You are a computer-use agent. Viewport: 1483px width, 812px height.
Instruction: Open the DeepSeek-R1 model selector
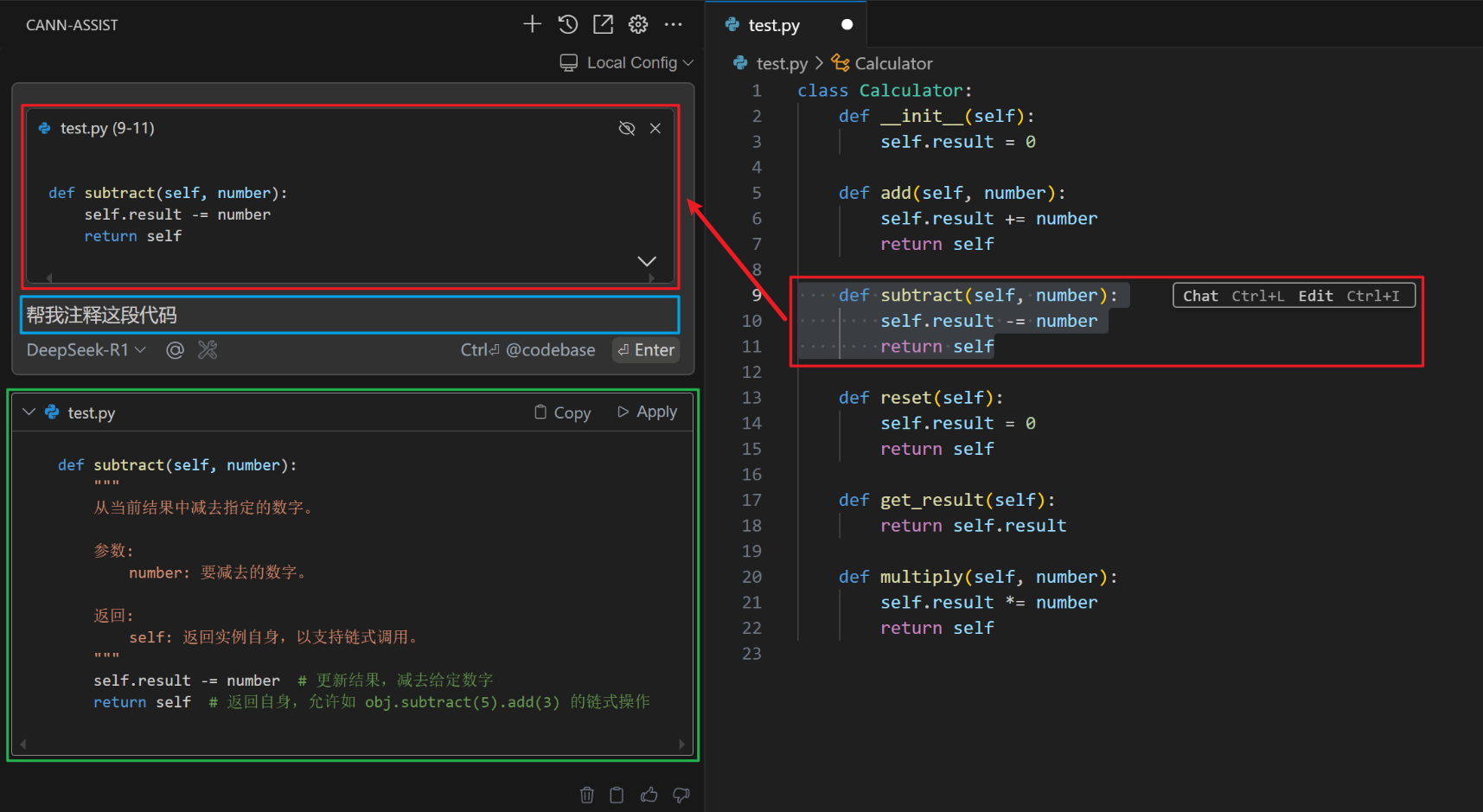pyautogui.click(x=86, y=350)
